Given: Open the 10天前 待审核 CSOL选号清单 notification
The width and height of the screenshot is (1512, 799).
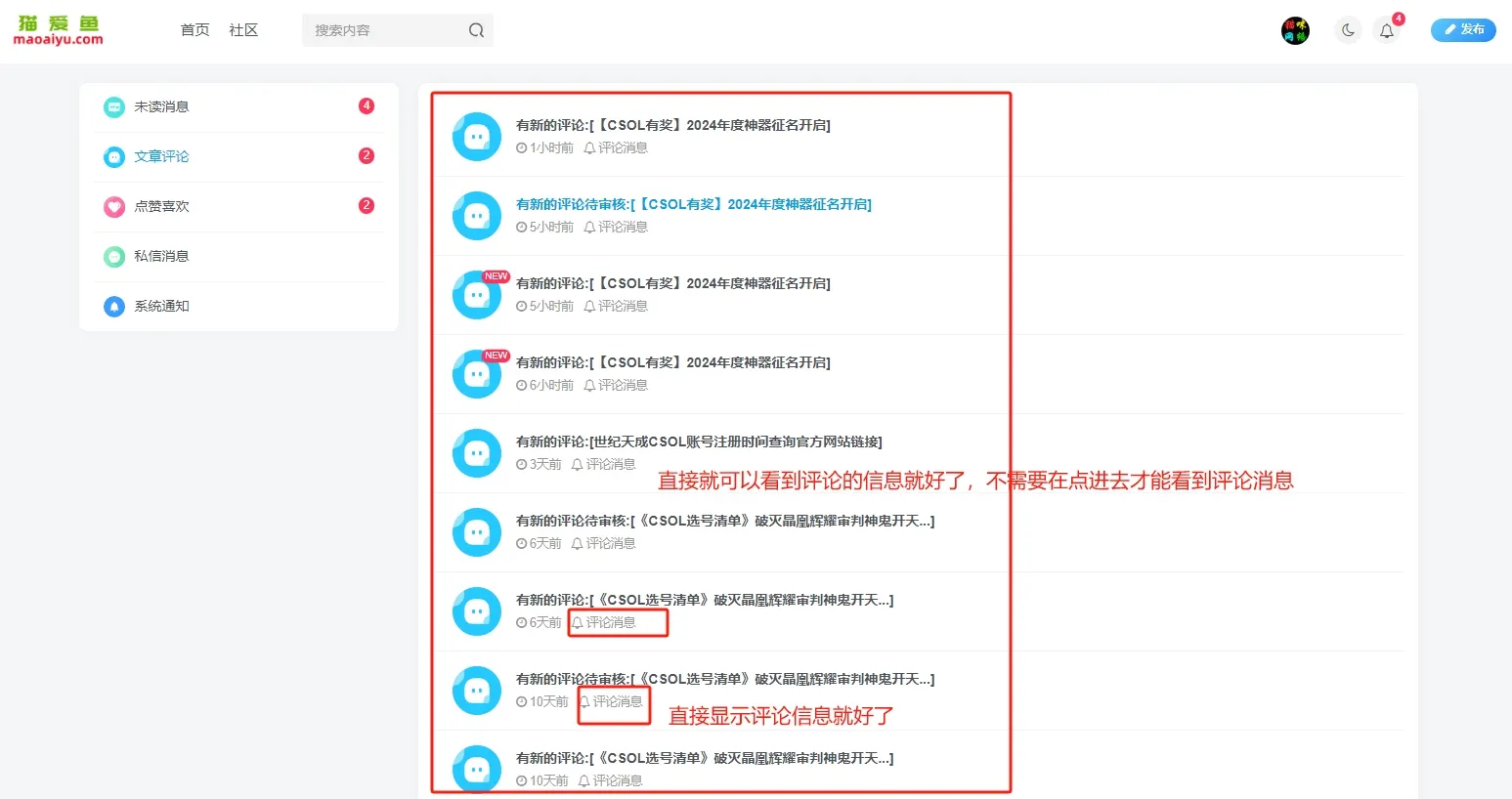Looking at the screenshot, I should click(725, 679).
